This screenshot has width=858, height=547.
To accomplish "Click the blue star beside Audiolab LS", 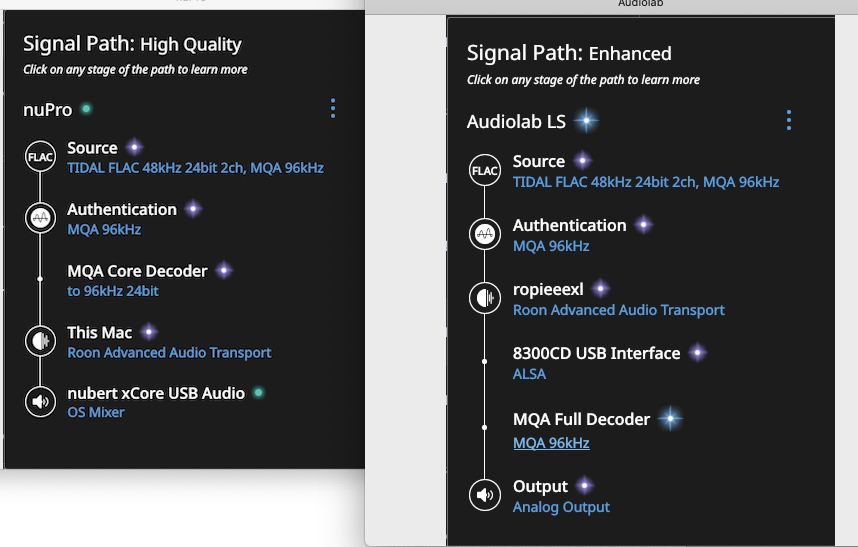I will pos(586,122).
